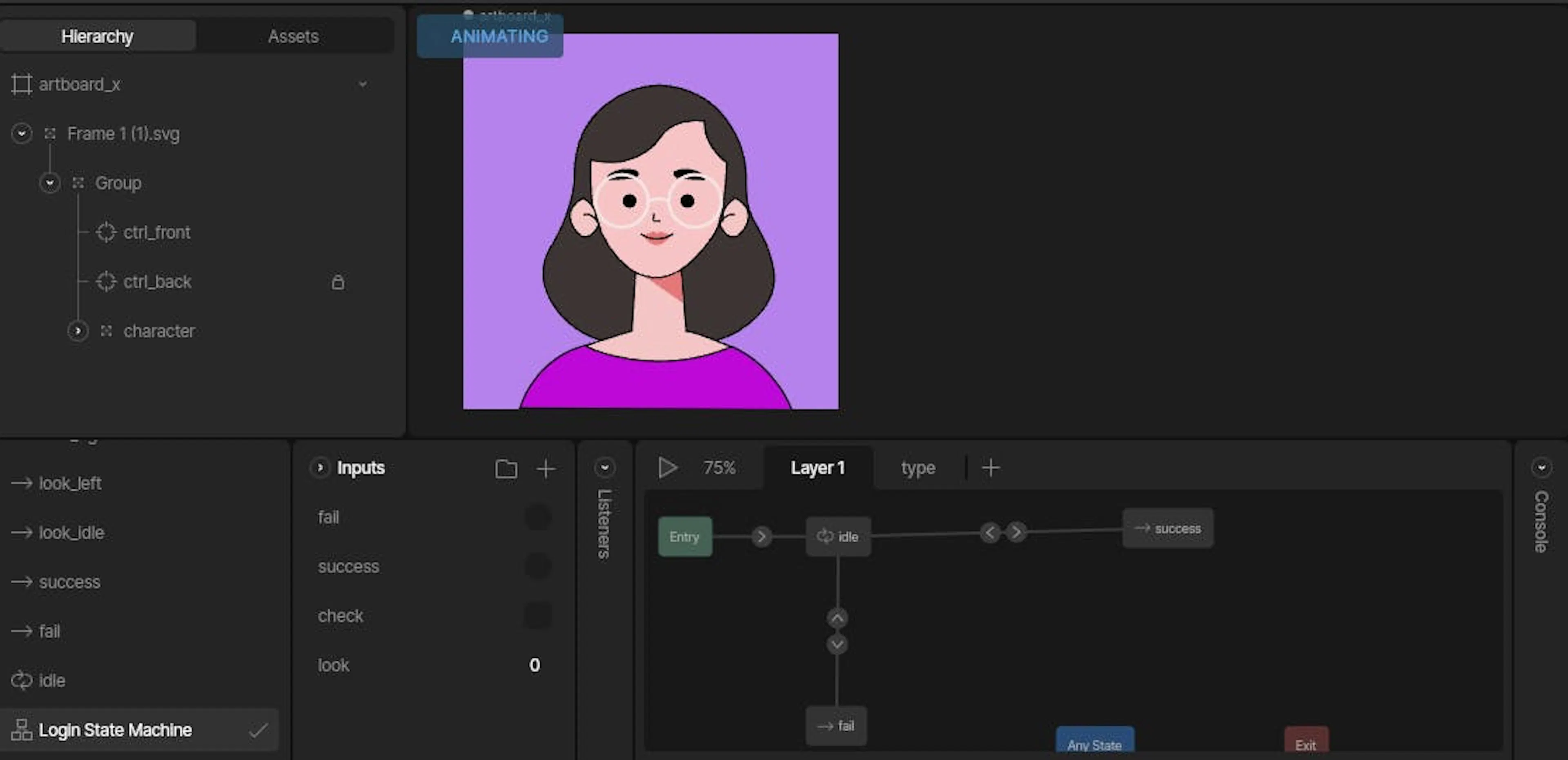1568x760 pixels.
Task: Switch to the Assets tab
Action: 294,36
